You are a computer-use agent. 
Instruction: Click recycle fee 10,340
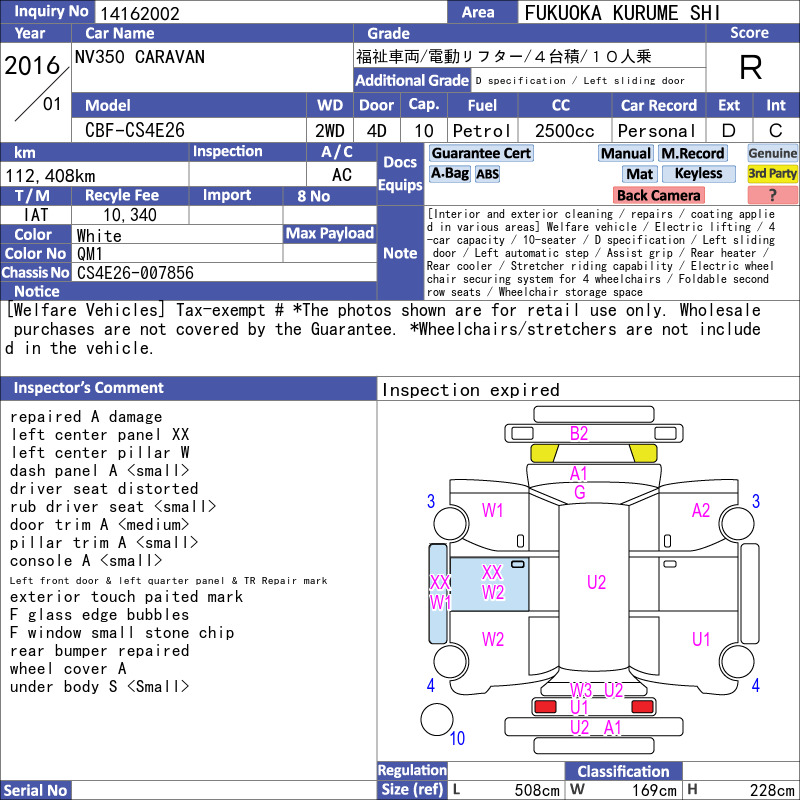point(130,215)
